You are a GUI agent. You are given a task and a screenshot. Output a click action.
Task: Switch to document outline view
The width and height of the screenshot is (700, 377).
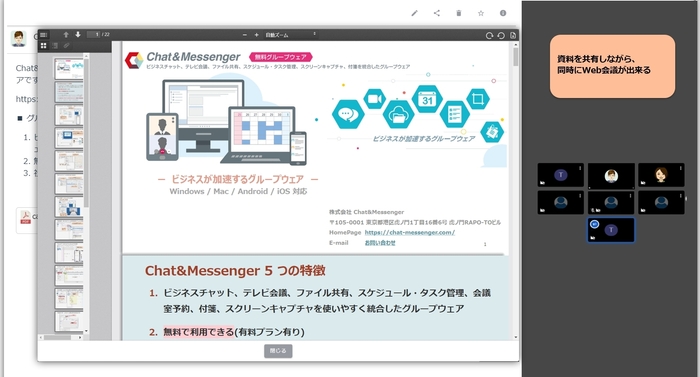55,46
